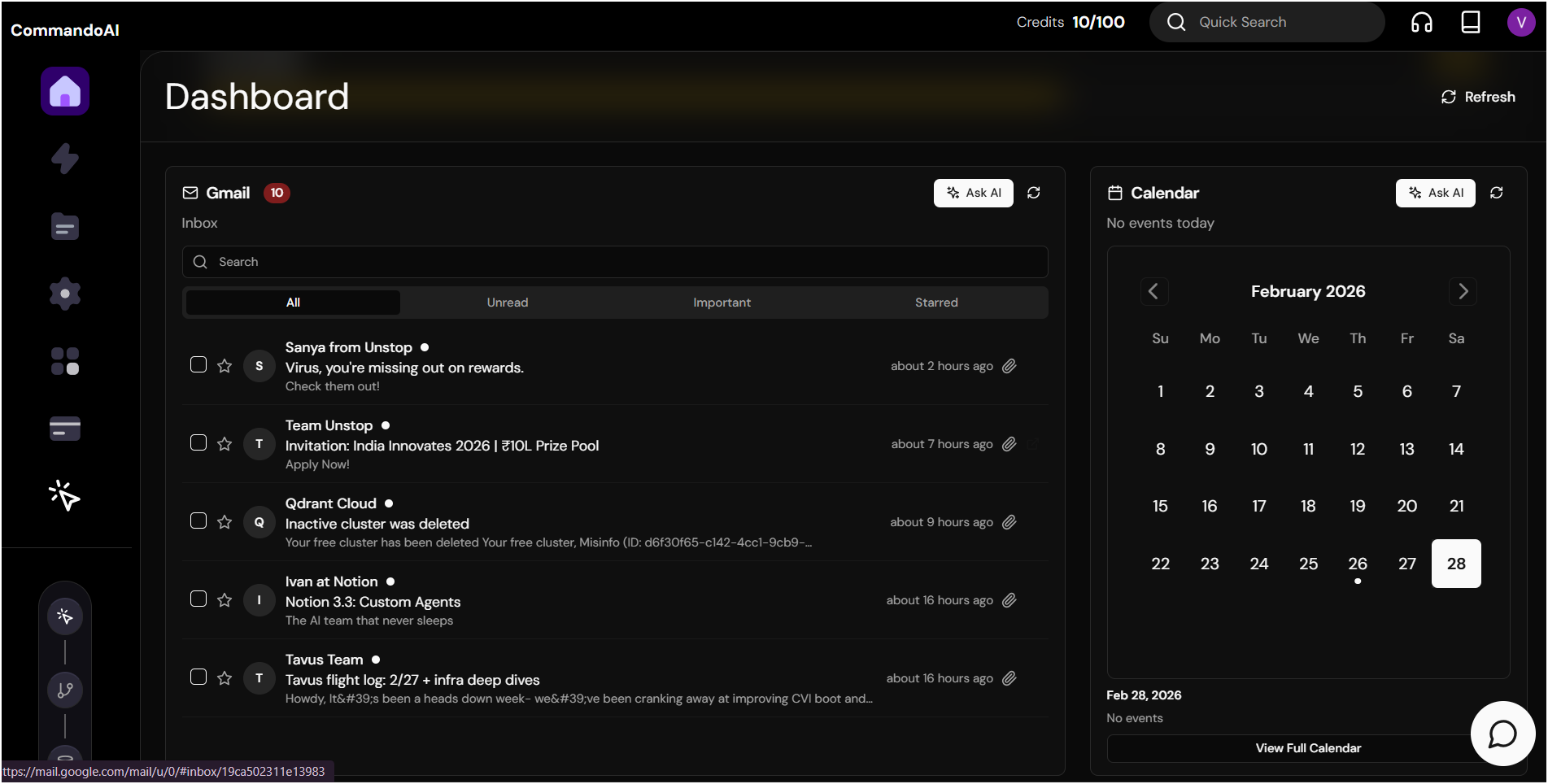
Task: Star the Ivan at Notion email
Action: (225, 600)
